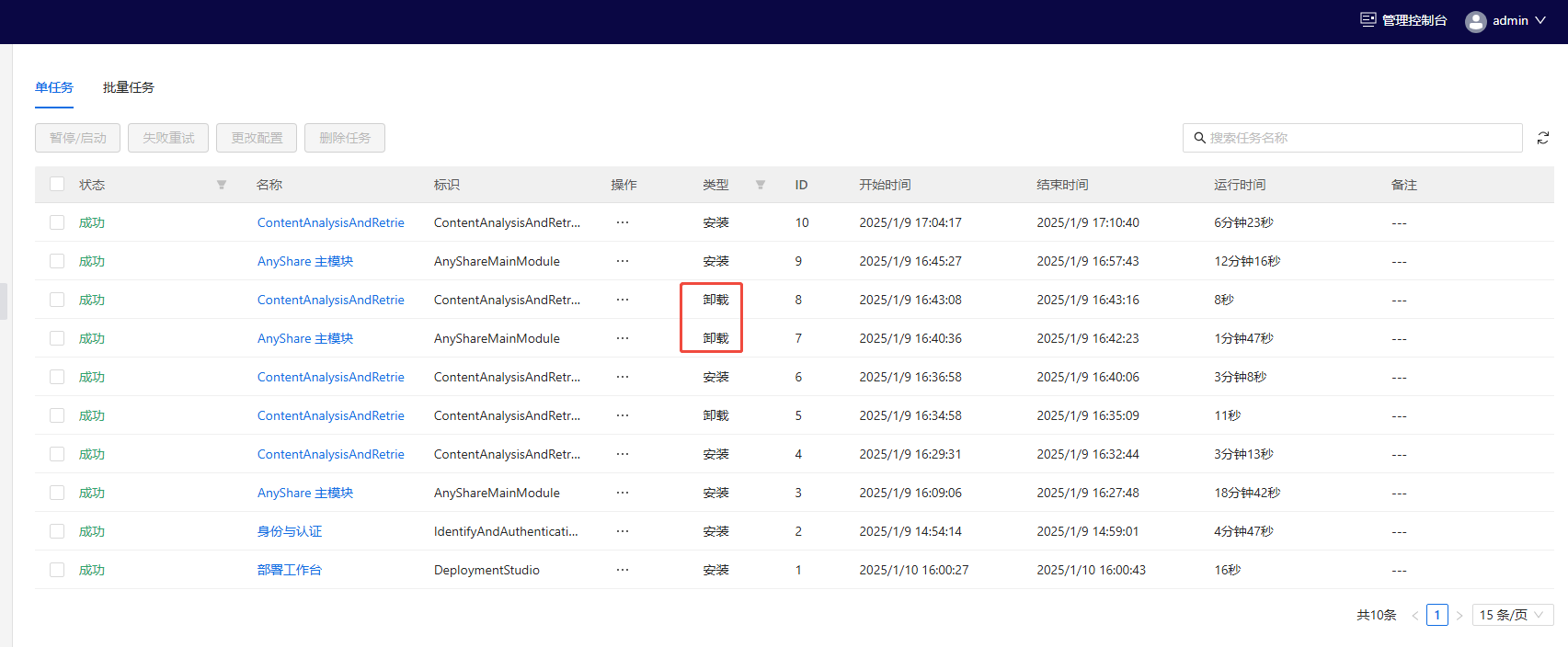Click the refresh icon beside the search box
The width and height of the screenshot is (1568, 647).
[x=1543, y=138]
